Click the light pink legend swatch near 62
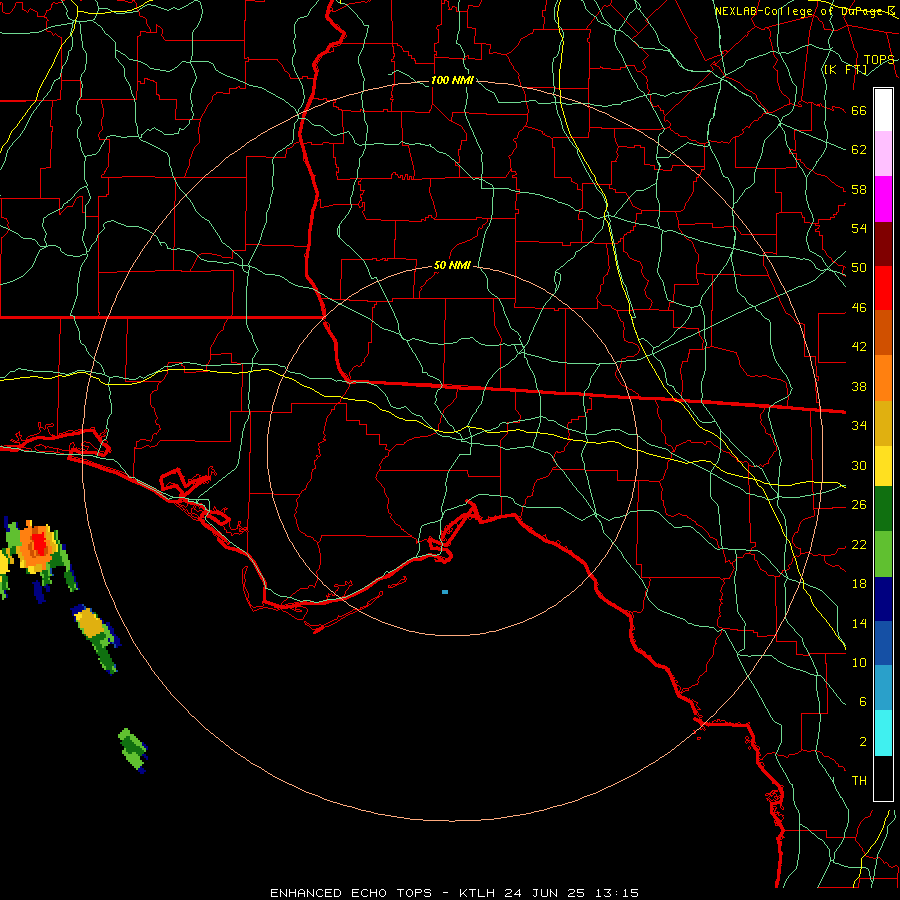Screen dimensions: 900x900 883,154
